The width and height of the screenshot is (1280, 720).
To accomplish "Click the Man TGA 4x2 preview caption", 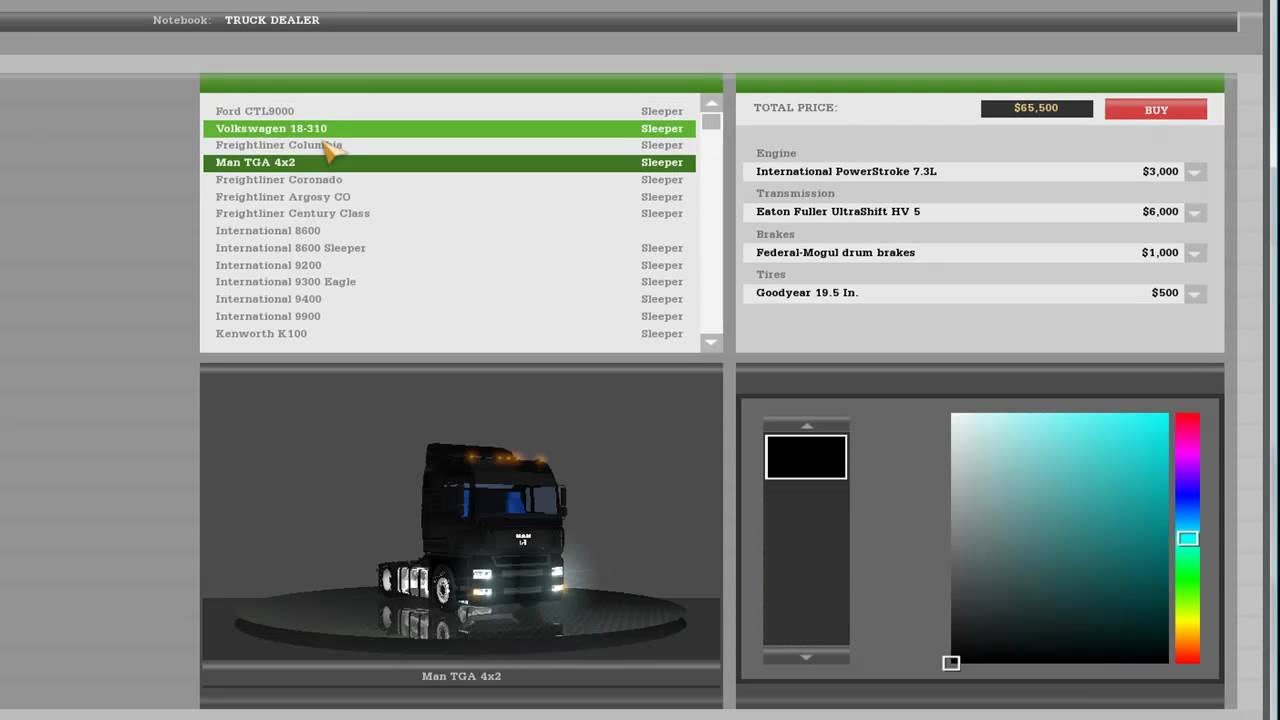I will click(x=461, y=676).
